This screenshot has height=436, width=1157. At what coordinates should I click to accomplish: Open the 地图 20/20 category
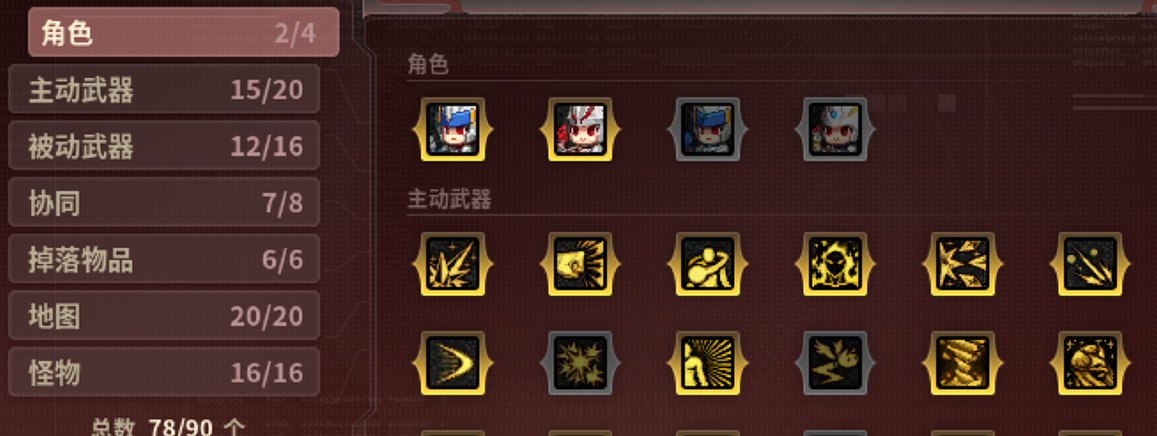coord(164,316)
